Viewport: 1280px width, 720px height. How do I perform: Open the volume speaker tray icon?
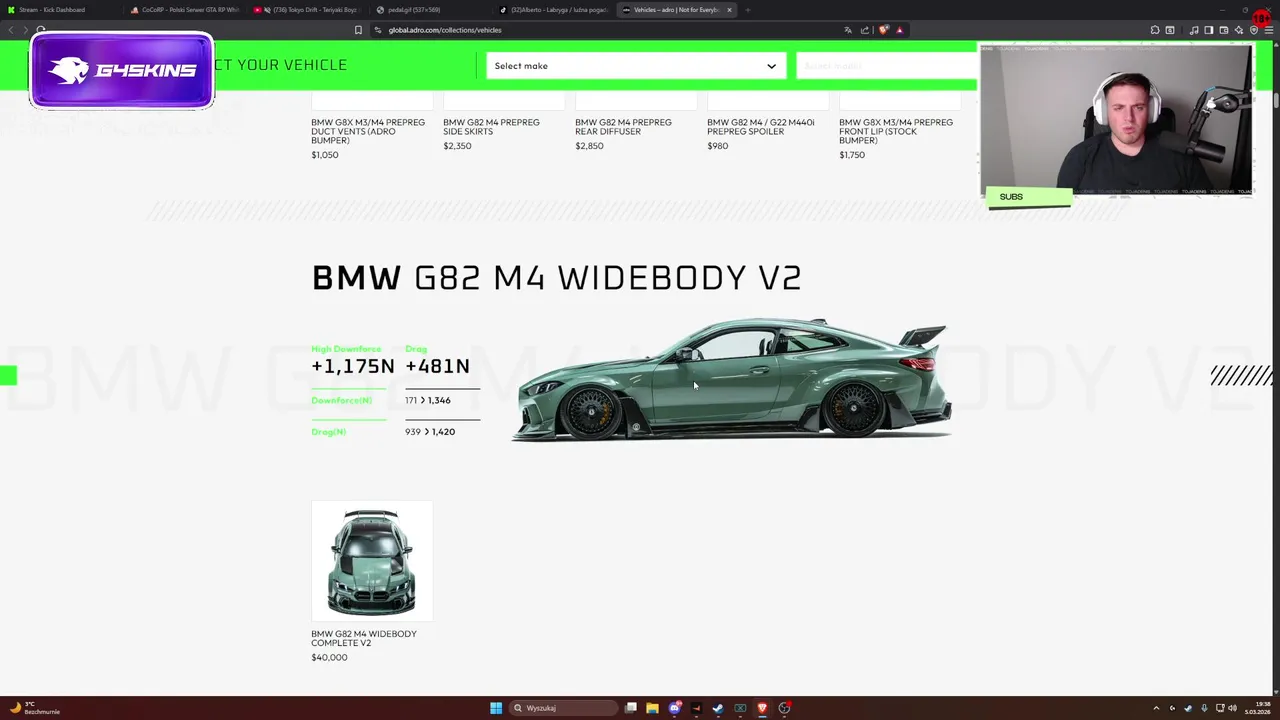1232,708
